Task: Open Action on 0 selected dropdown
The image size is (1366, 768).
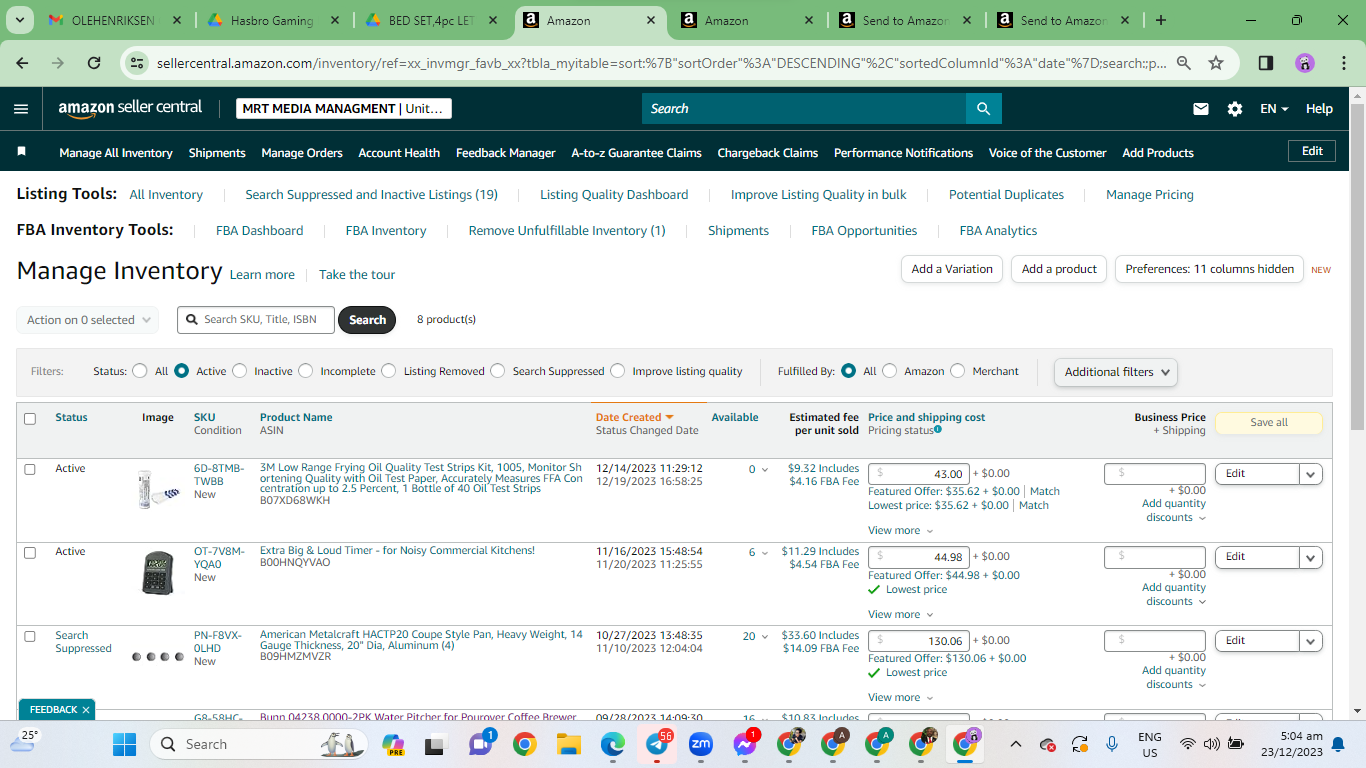Action: (88, 320)
